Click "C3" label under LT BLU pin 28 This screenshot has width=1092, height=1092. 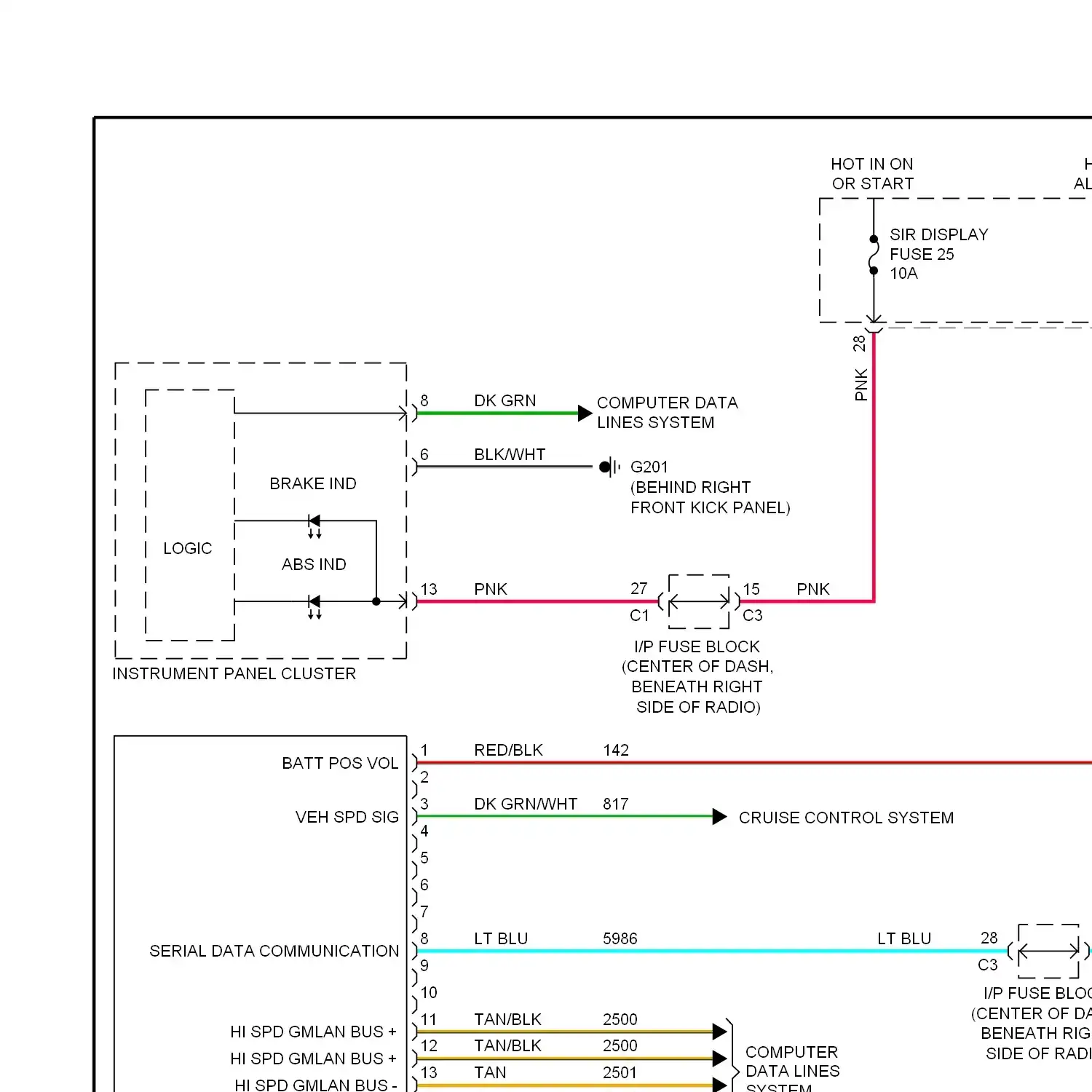(988, 965)
